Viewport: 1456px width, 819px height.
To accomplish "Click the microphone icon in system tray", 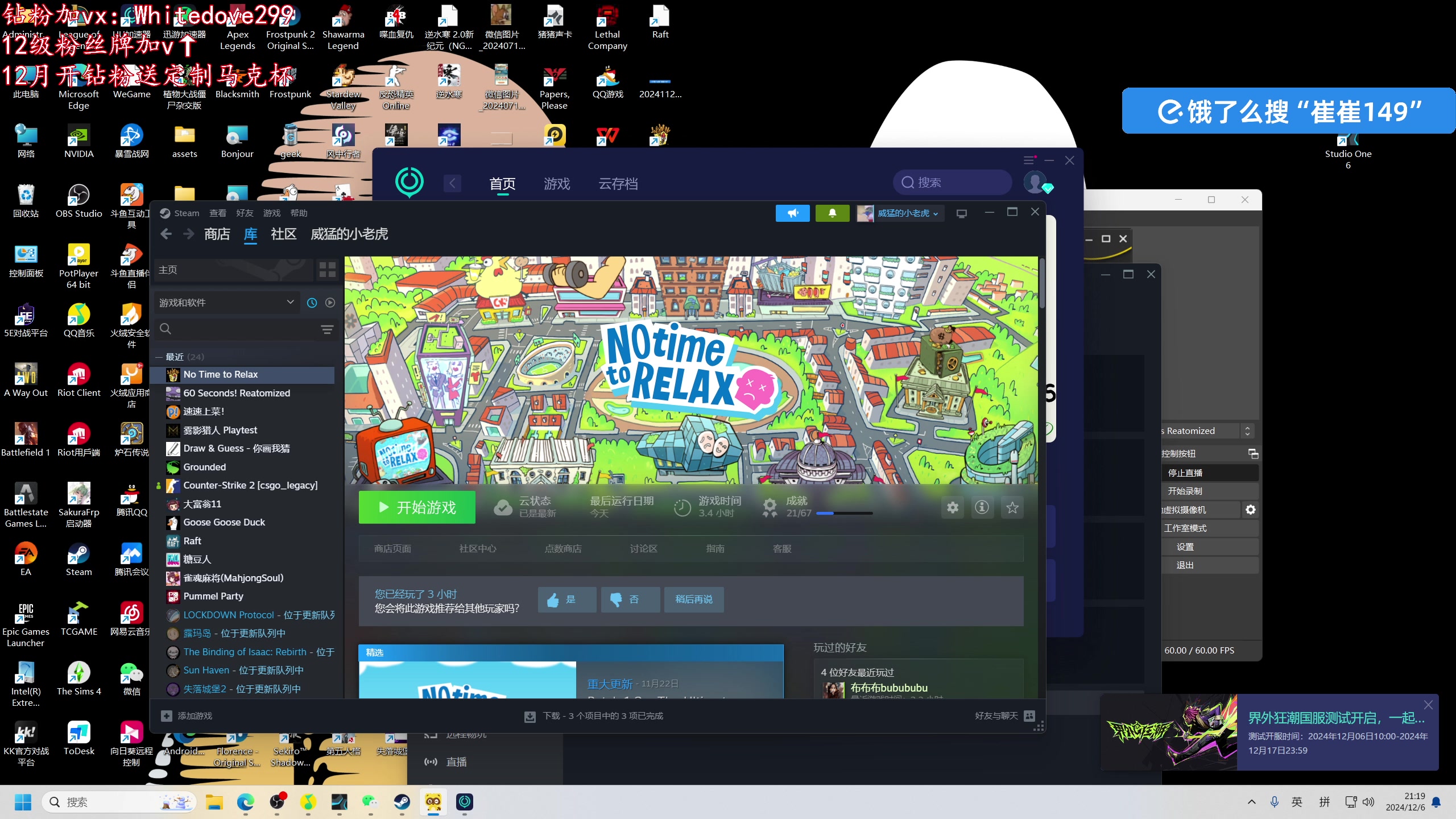I will pos(1275,802).
